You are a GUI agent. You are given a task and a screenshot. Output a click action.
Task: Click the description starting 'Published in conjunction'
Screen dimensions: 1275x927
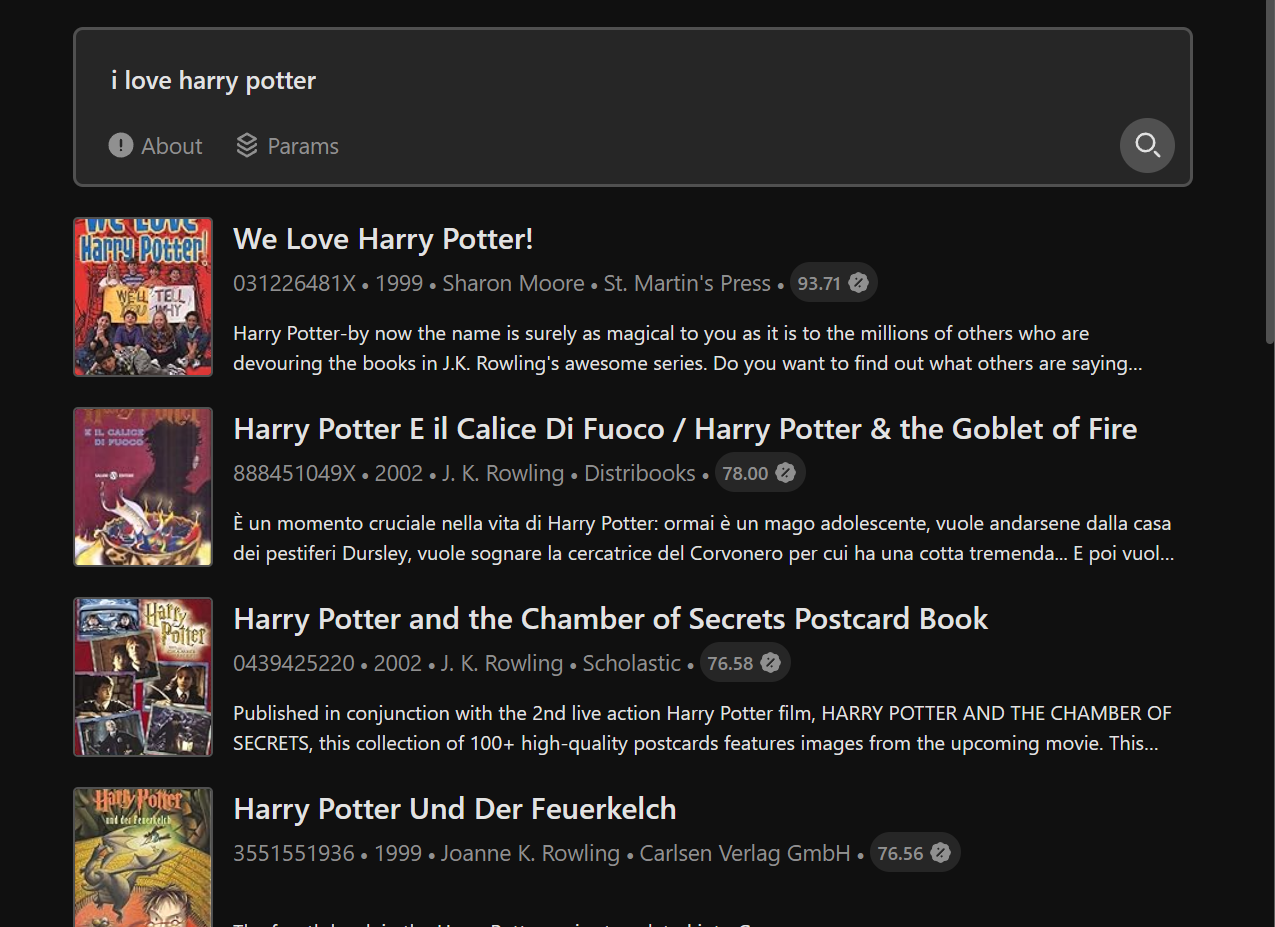point(702,728)
